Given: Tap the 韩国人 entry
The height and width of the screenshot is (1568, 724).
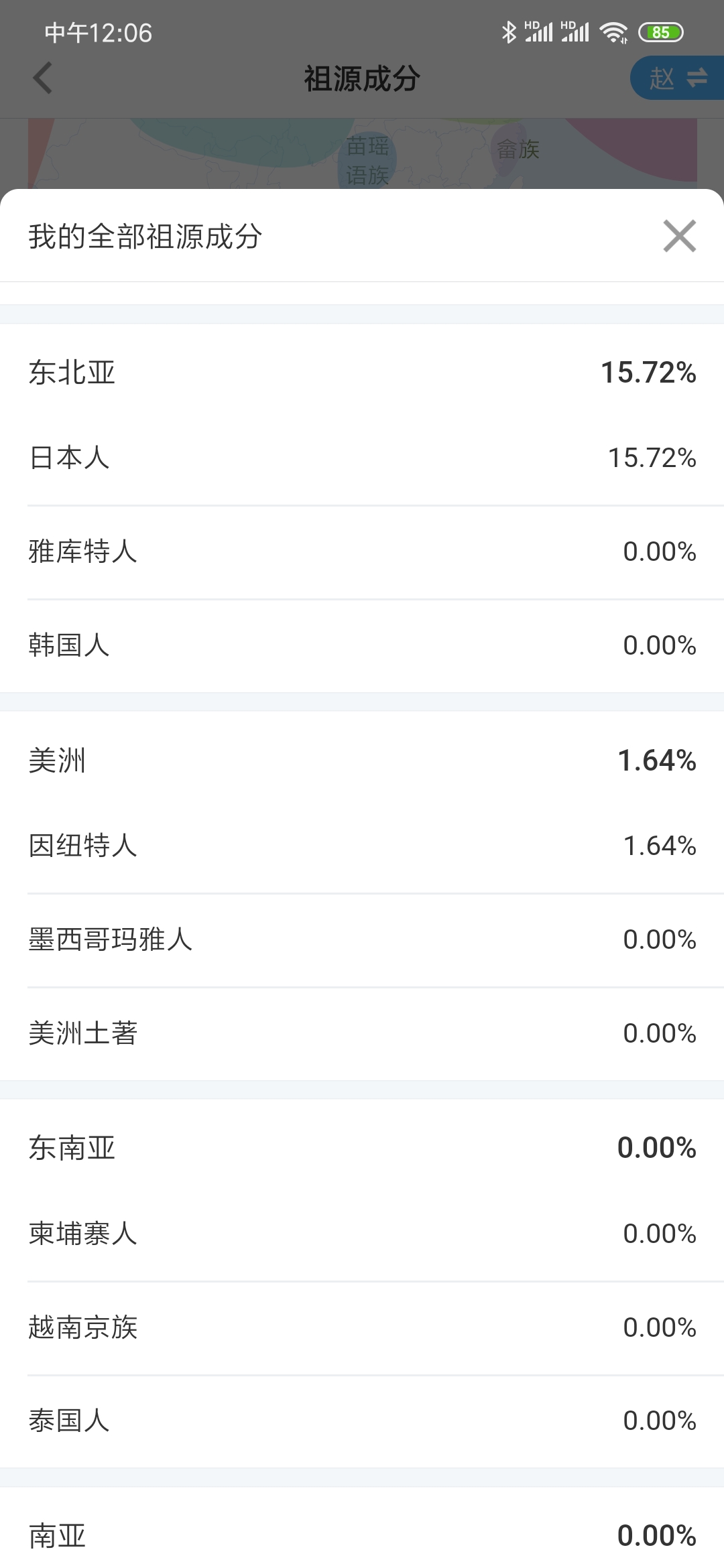Looking at the screenshot, I should [362, 646].
